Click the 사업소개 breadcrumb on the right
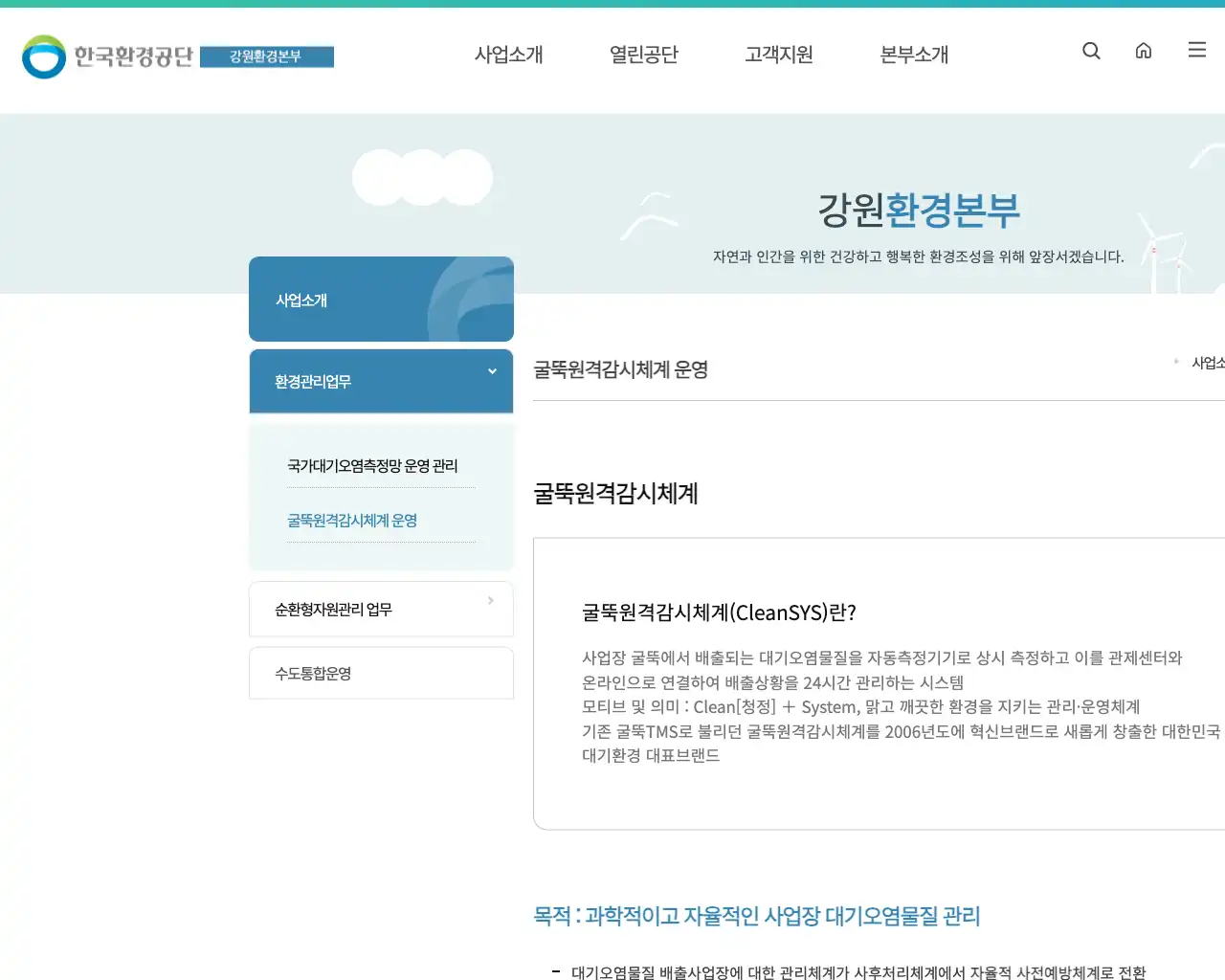1225x980 pixels. [x=1208, y=363]
